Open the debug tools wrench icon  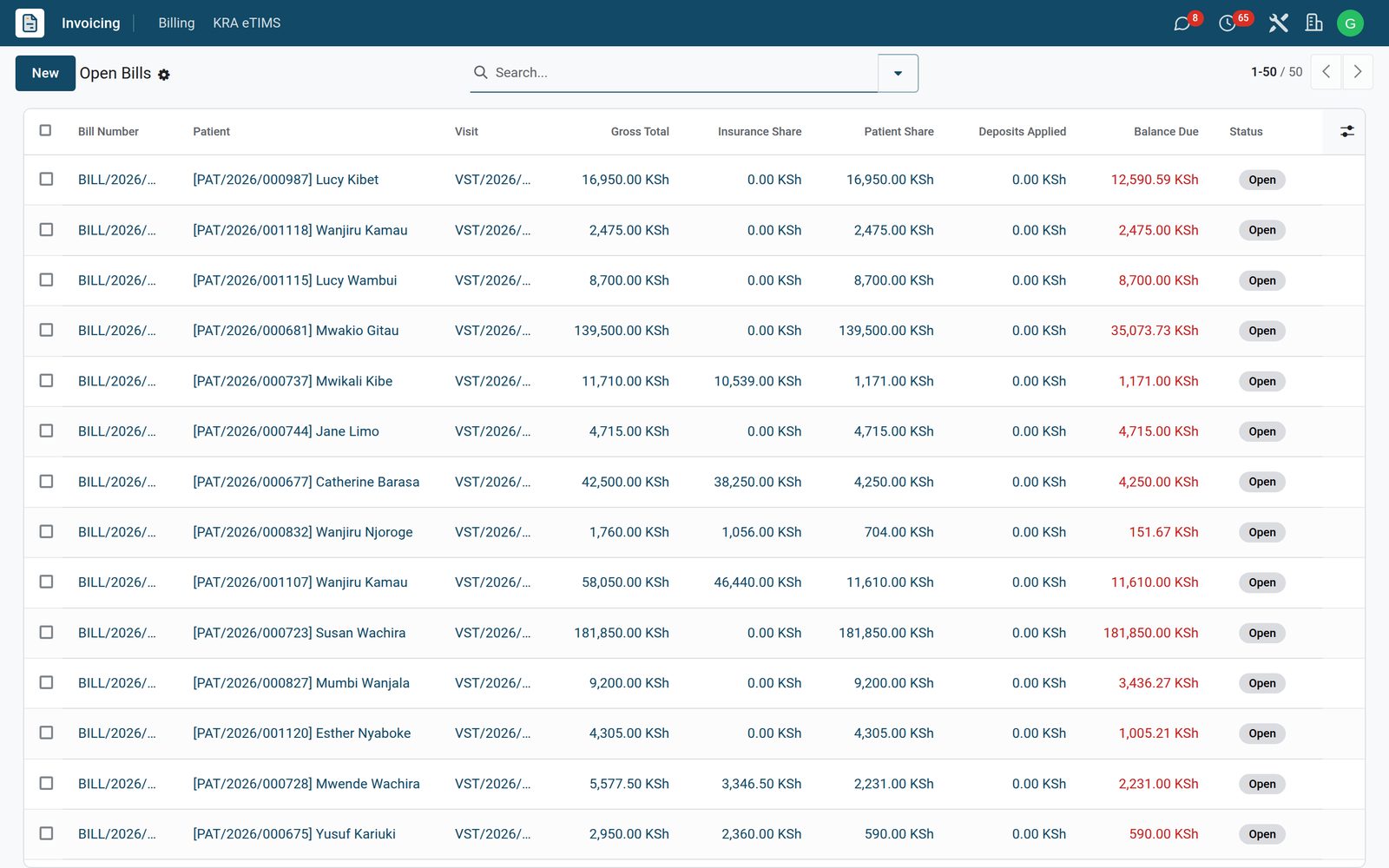tap(1278, 23)
